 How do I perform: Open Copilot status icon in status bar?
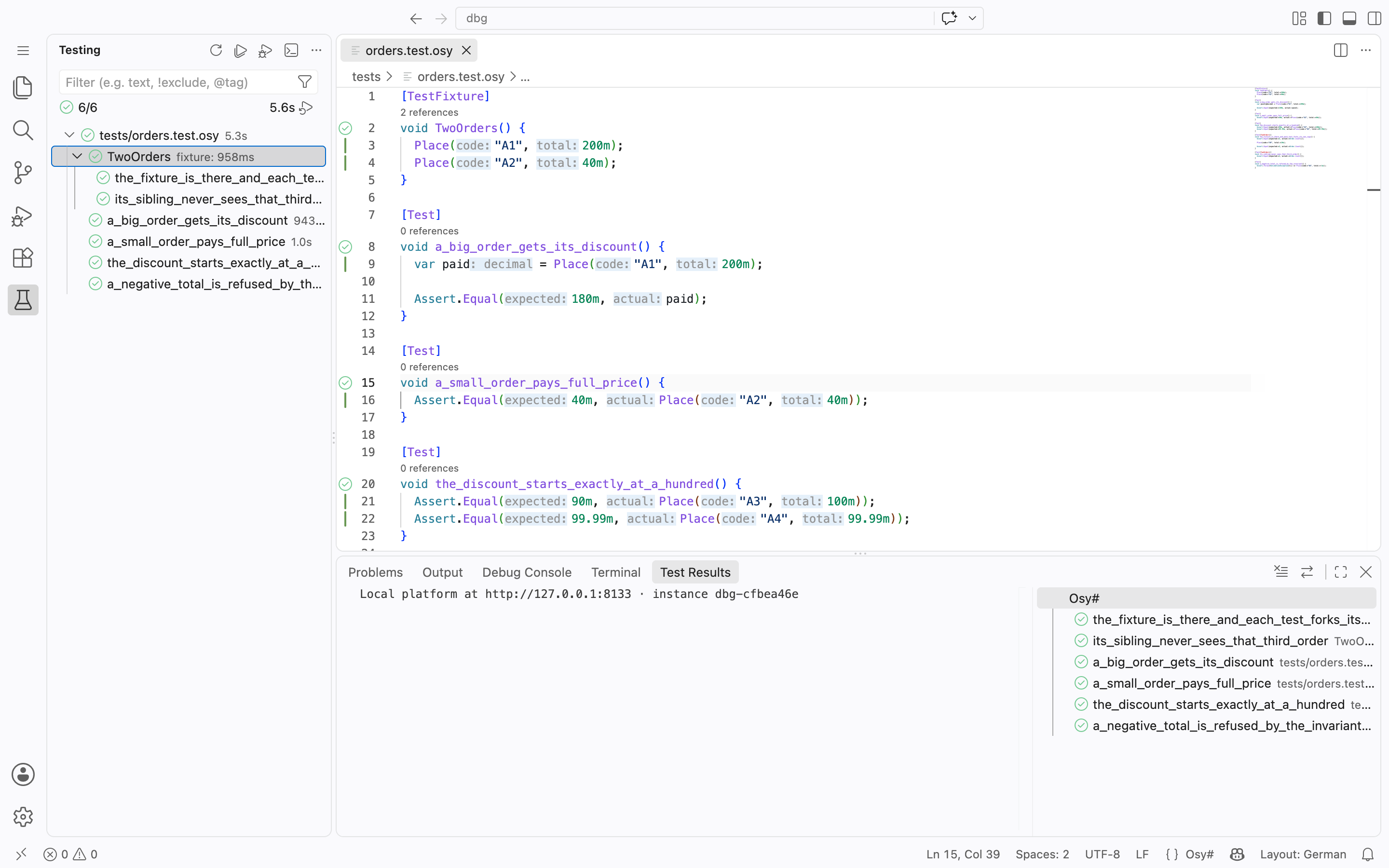[x=1237, y=854]
